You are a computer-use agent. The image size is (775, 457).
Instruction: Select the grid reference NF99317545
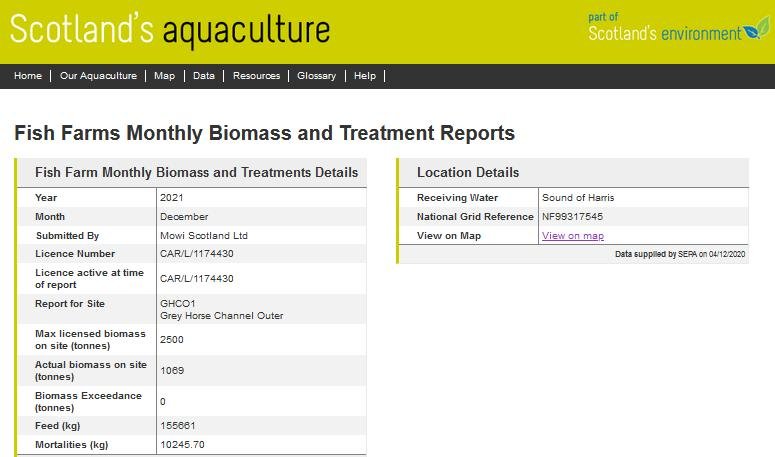pyautogui.click(x=572, y=217)
